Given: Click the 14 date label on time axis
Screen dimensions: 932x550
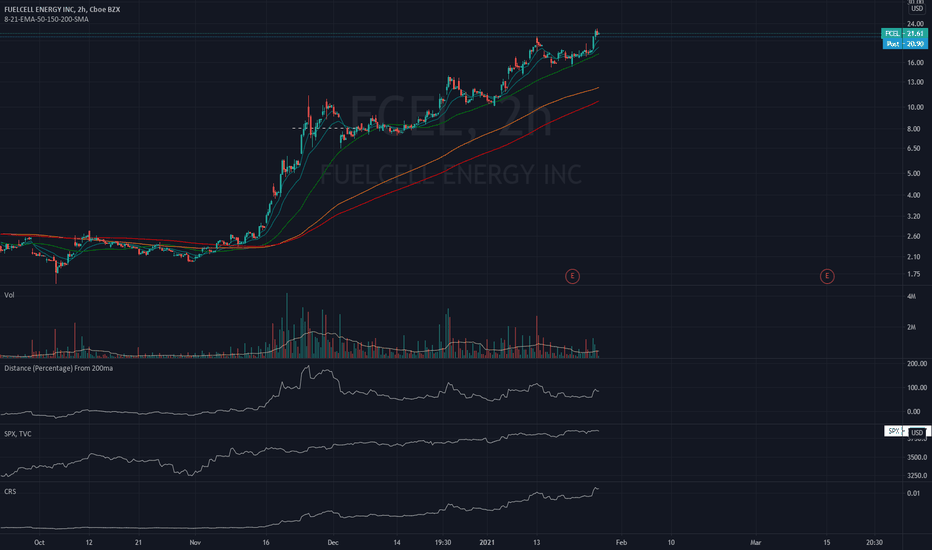Looking at the screenshot, I should click(x=396, y=542).
